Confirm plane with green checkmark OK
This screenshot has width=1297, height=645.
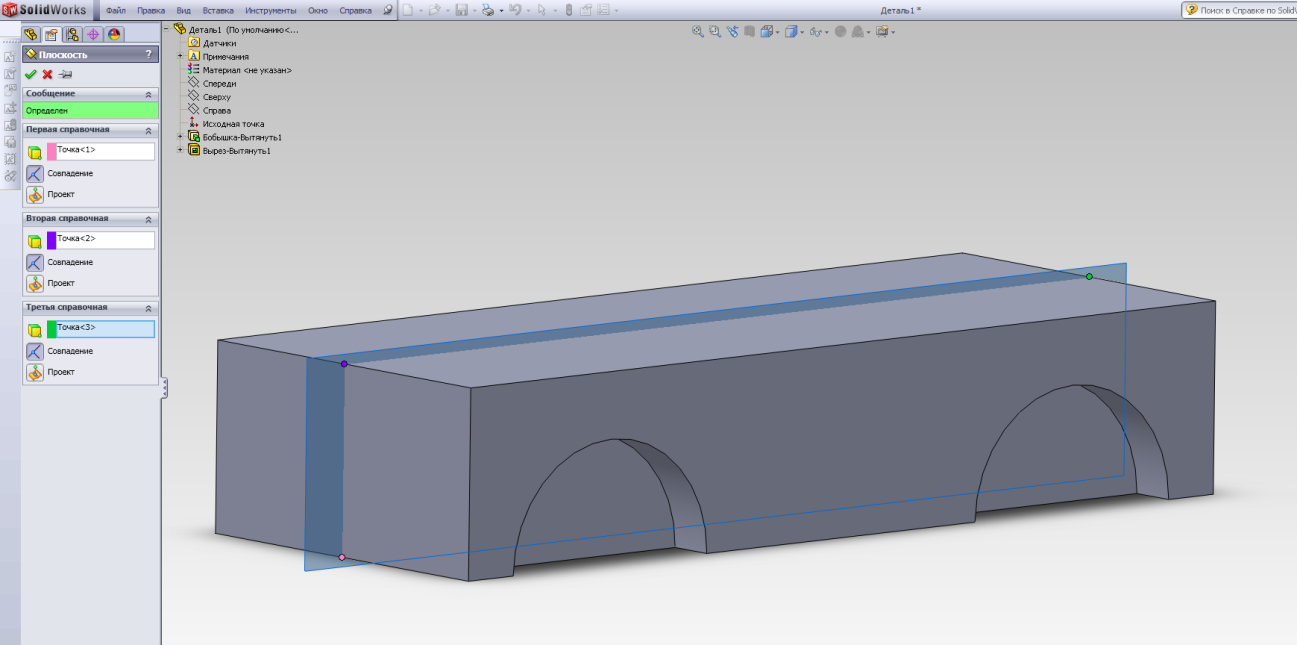point(30,75)
